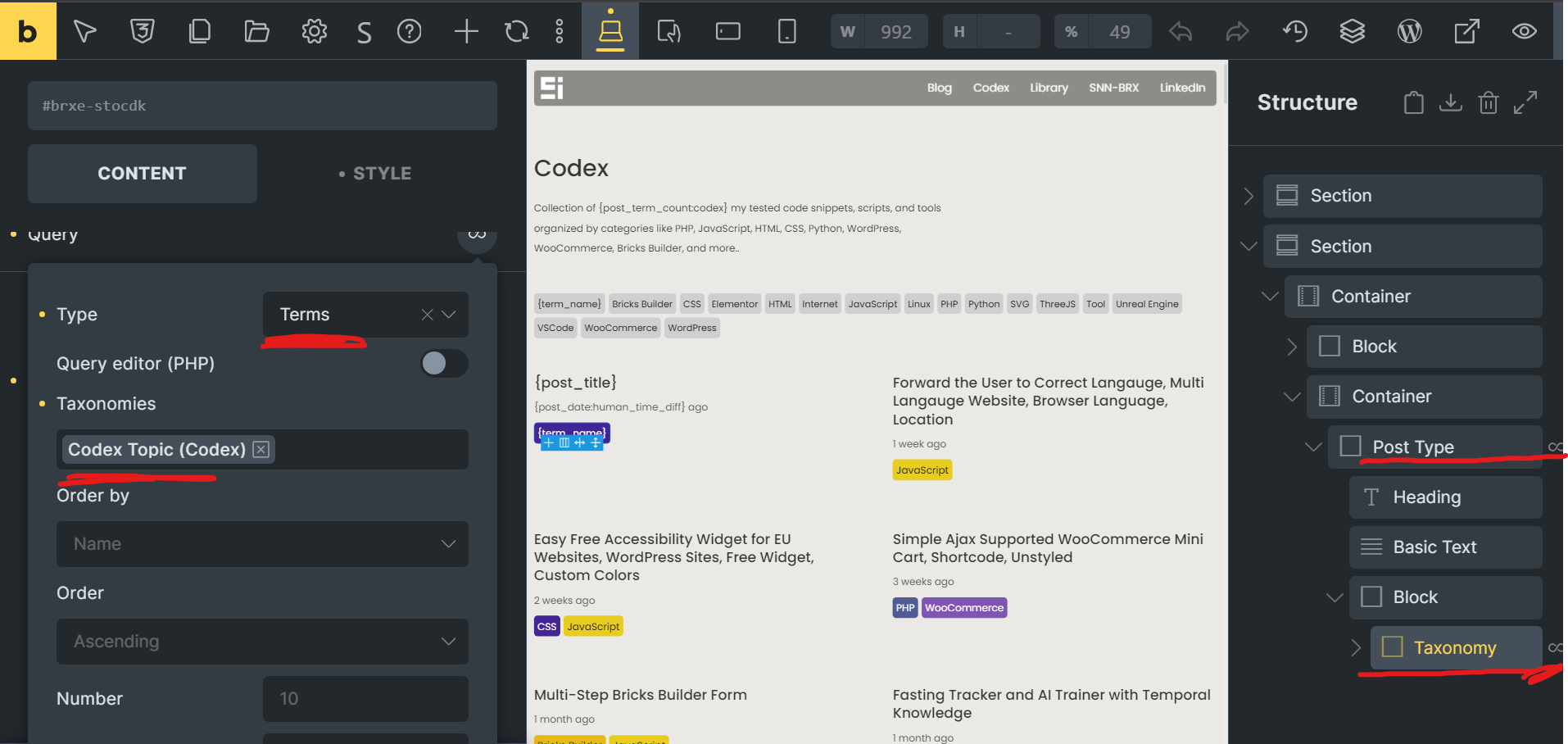Viewport: 1568px width, 744px height.
Task: Toggle the Query editor (PHP) switch
Action: pyautogui.click(x=444, y=363)
